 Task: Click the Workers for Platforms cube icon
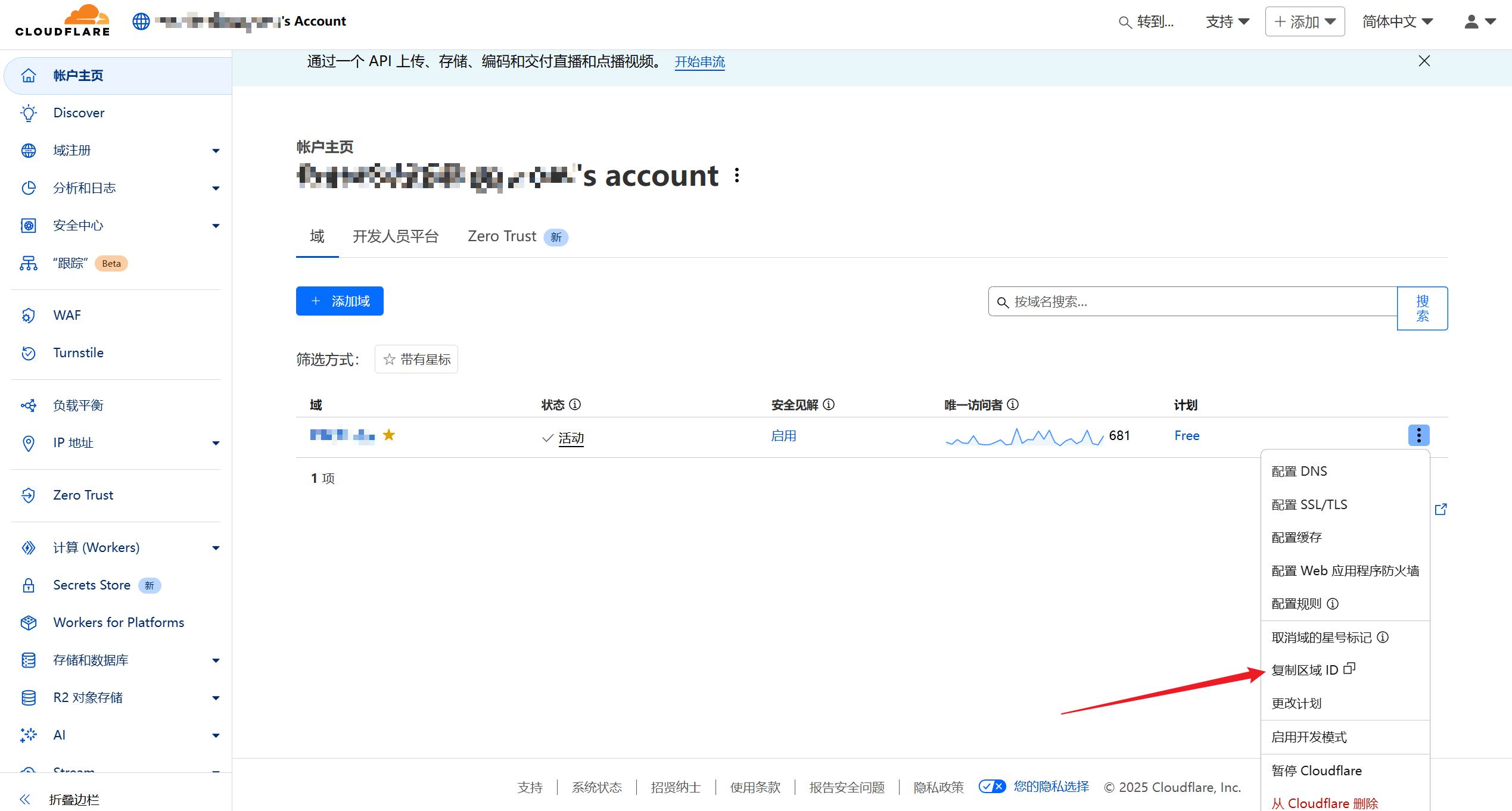[29, 623]
